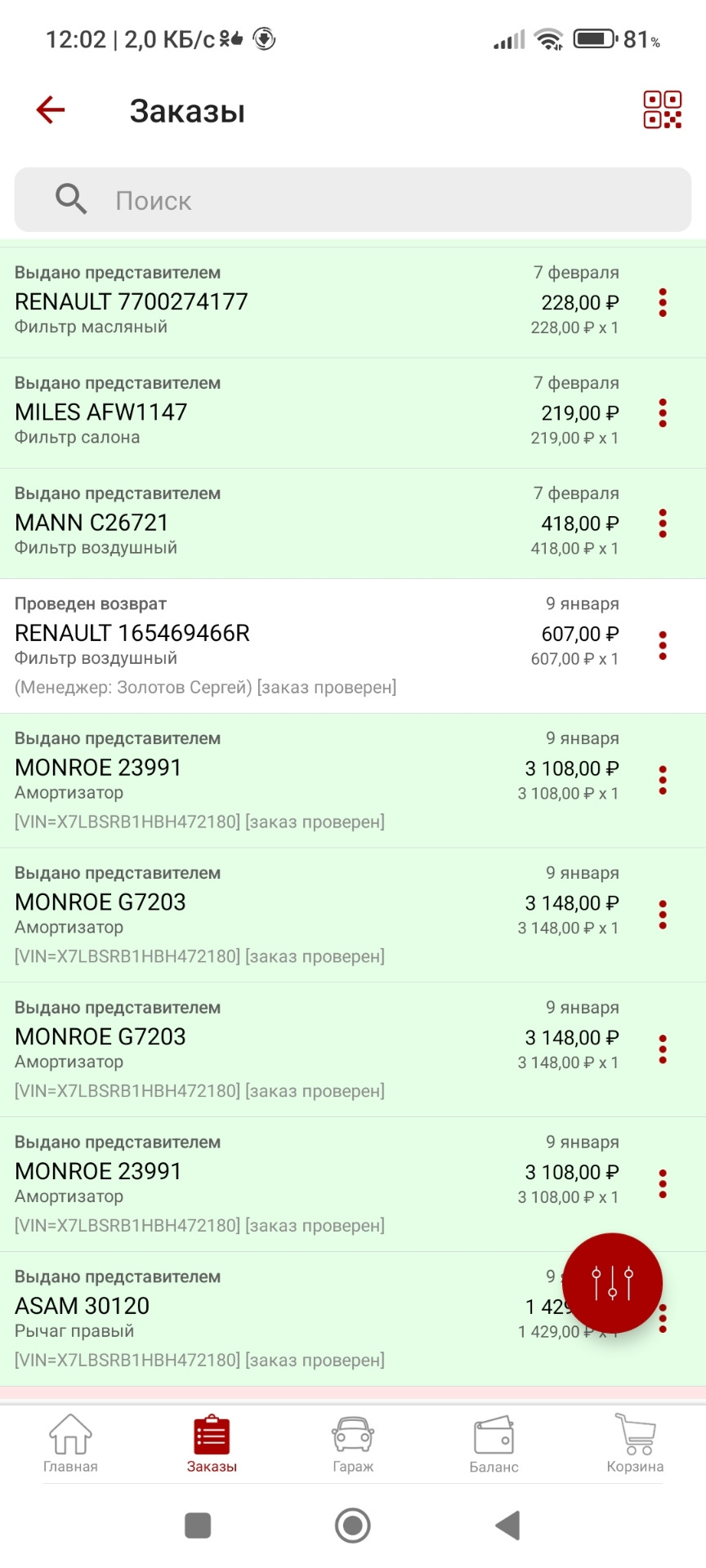Tap the Фильтр масляный order price 228,00 ₽
This screenshot has width=706, height=1568.
(579, 303)
